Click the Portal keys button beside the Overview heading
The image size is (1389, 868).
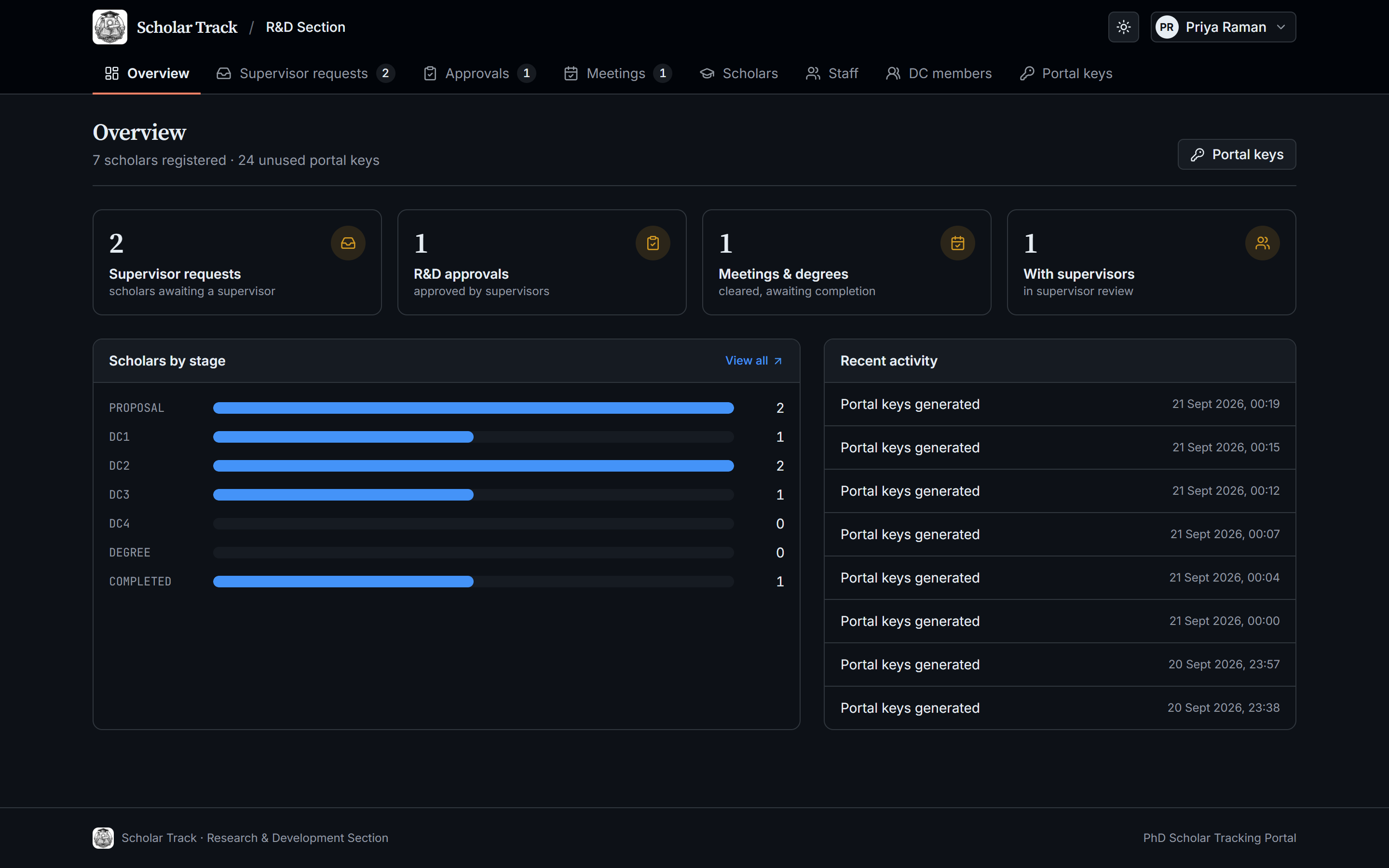tap(1236, 154)
